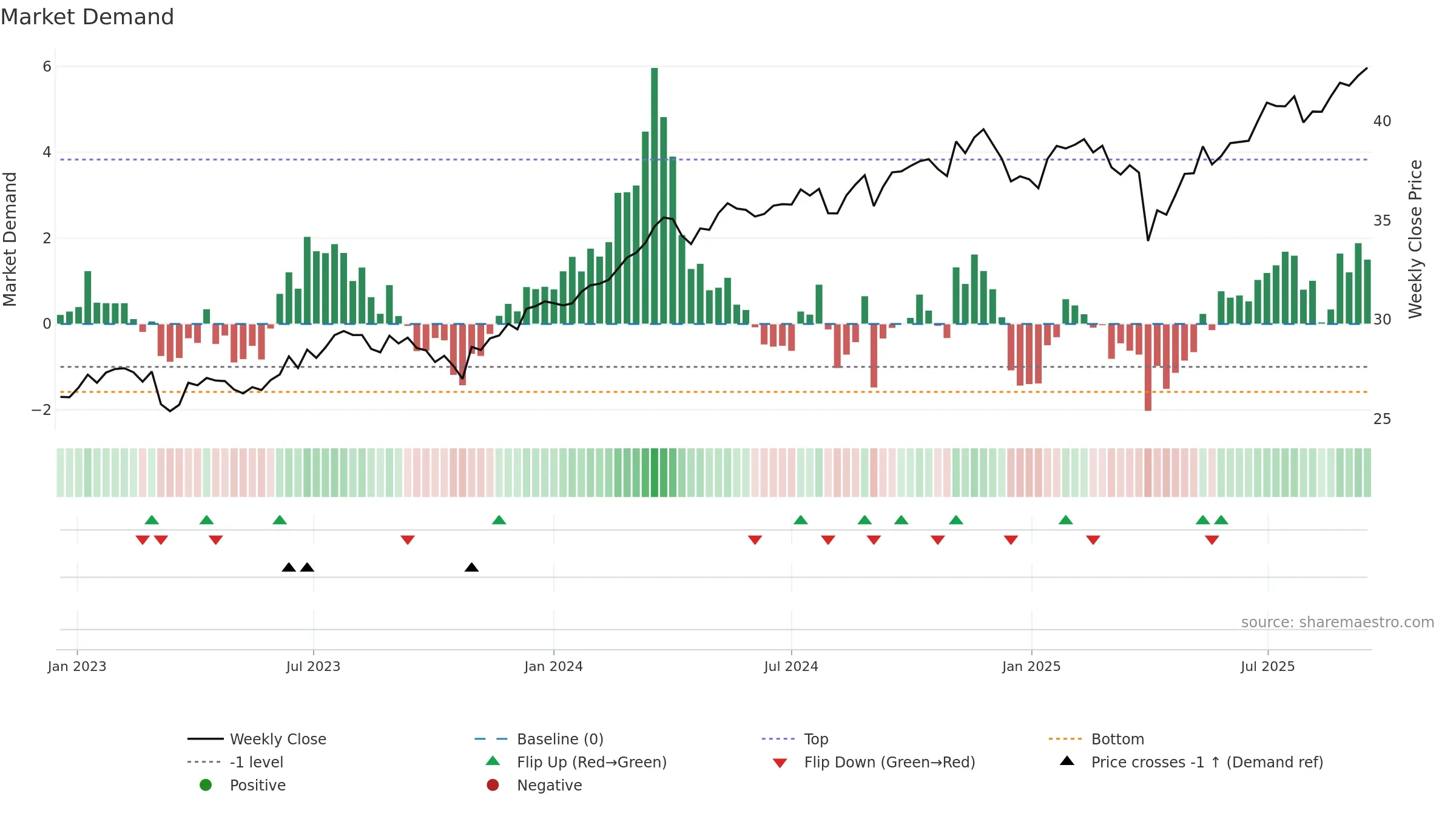
Task: Click the first Flip Down marker after Jan 2025
Action: 1093,540
